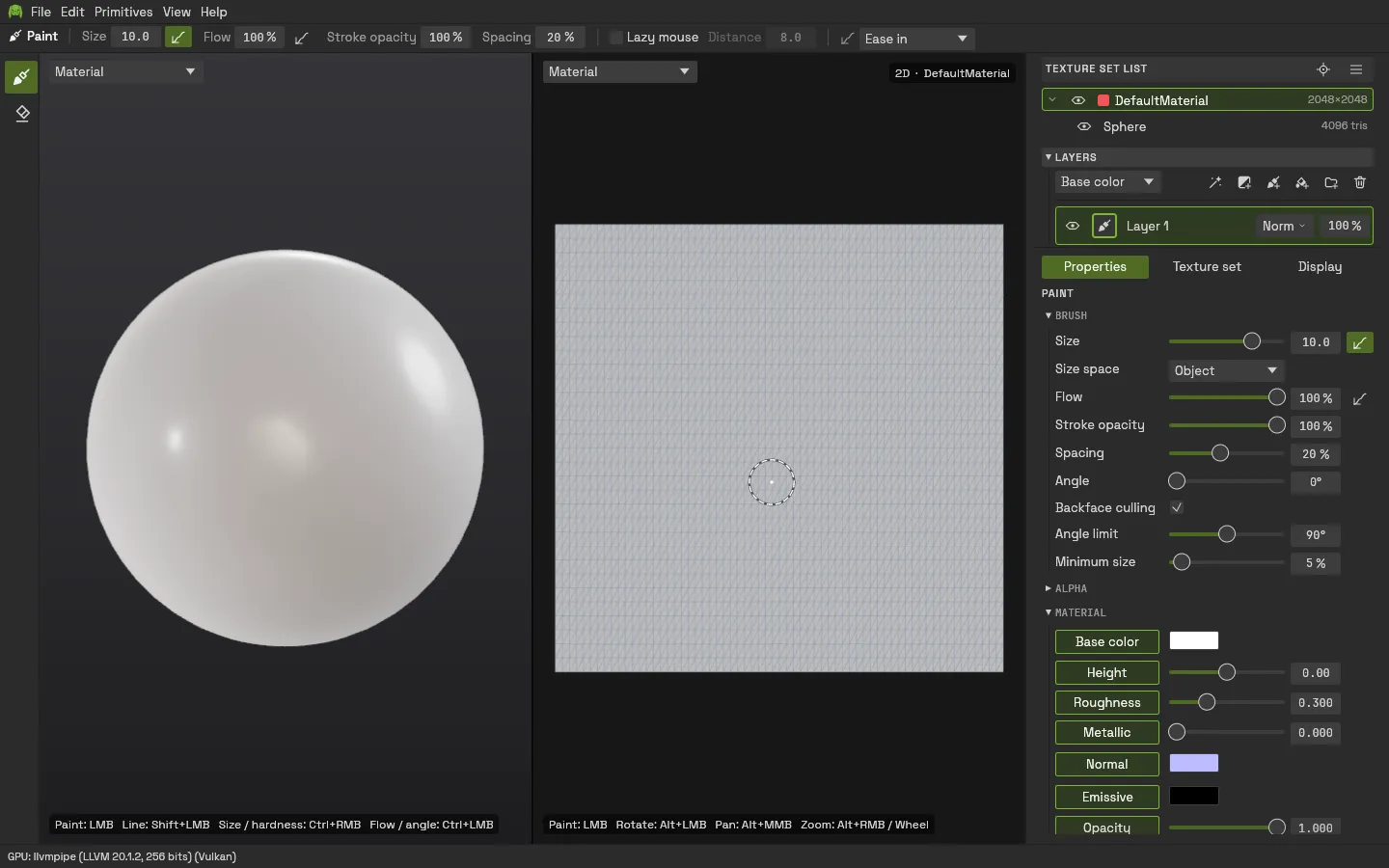Enable the Lazy mouse checkbox
1389x868 pixels.
click(616, 38)
